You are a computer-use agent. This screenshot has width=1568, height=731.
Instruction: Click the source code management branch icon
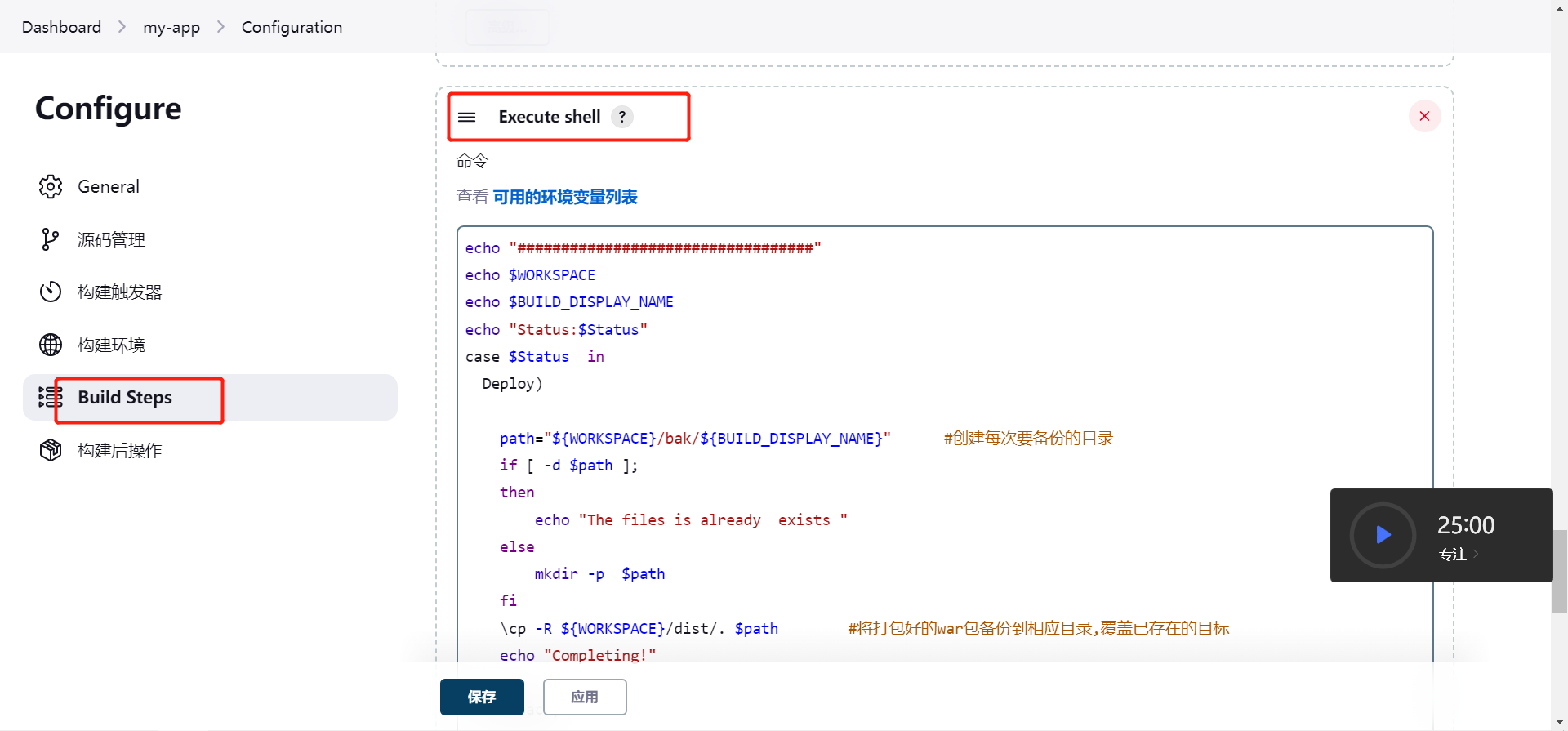(51, 239)
